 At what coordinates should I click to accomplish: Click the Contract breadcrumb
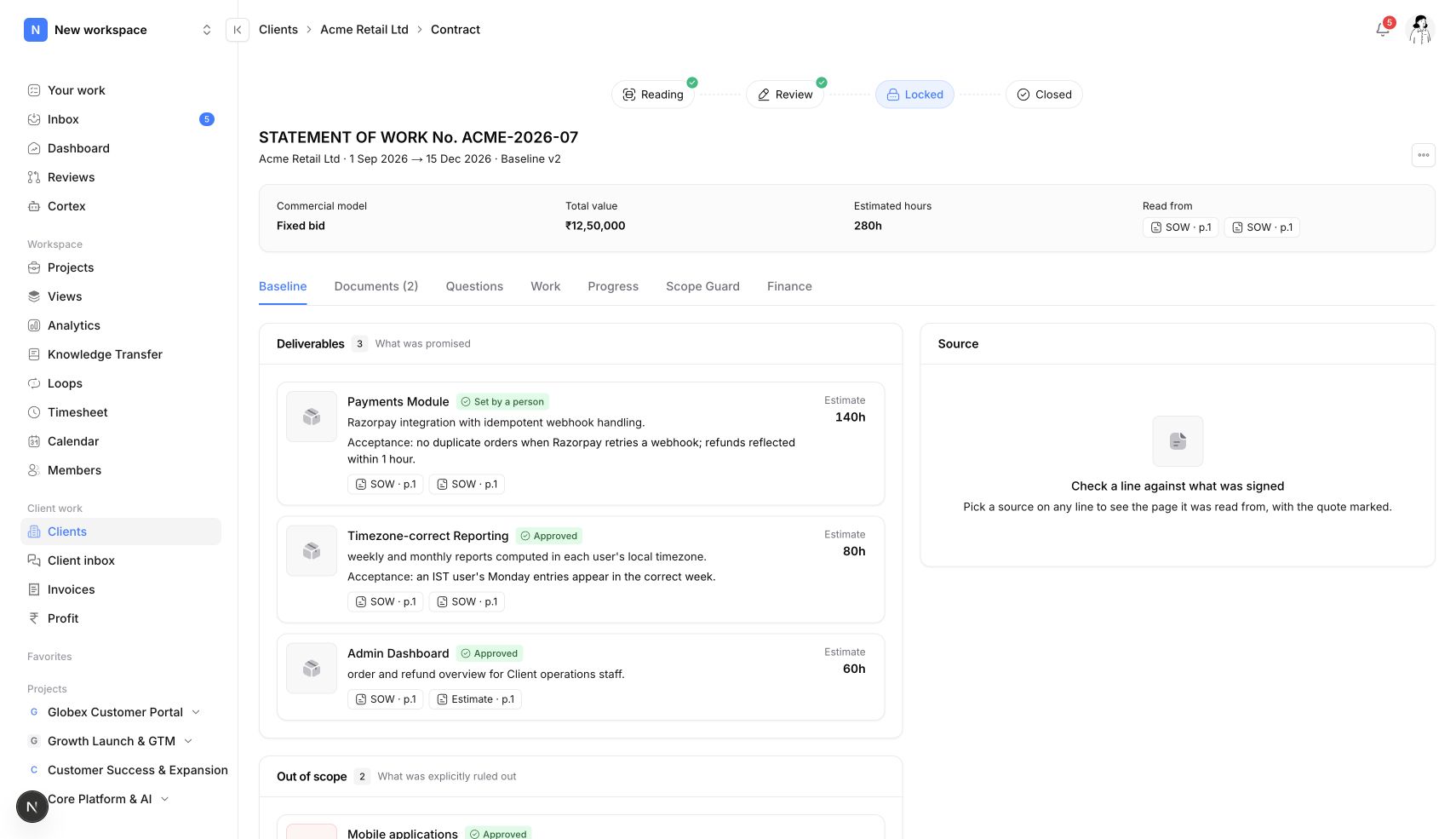tap(456, 30)
